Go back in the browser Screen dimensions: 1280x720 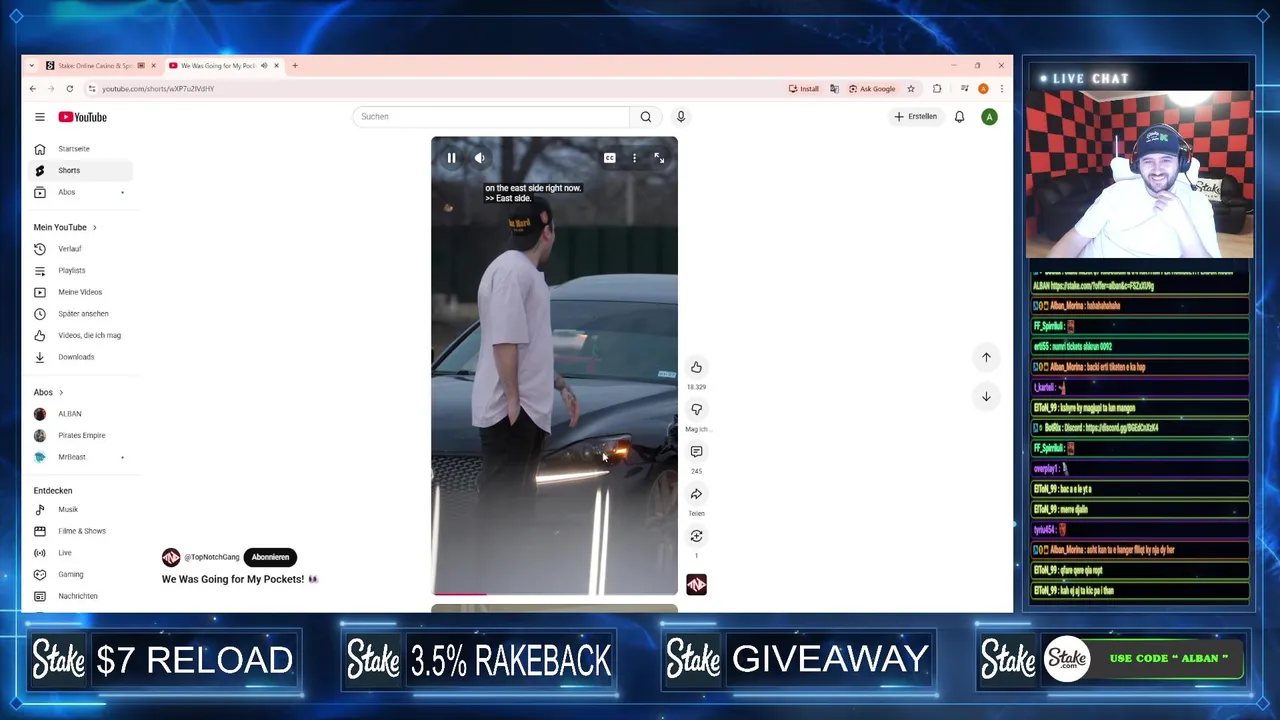pos(32,89)
